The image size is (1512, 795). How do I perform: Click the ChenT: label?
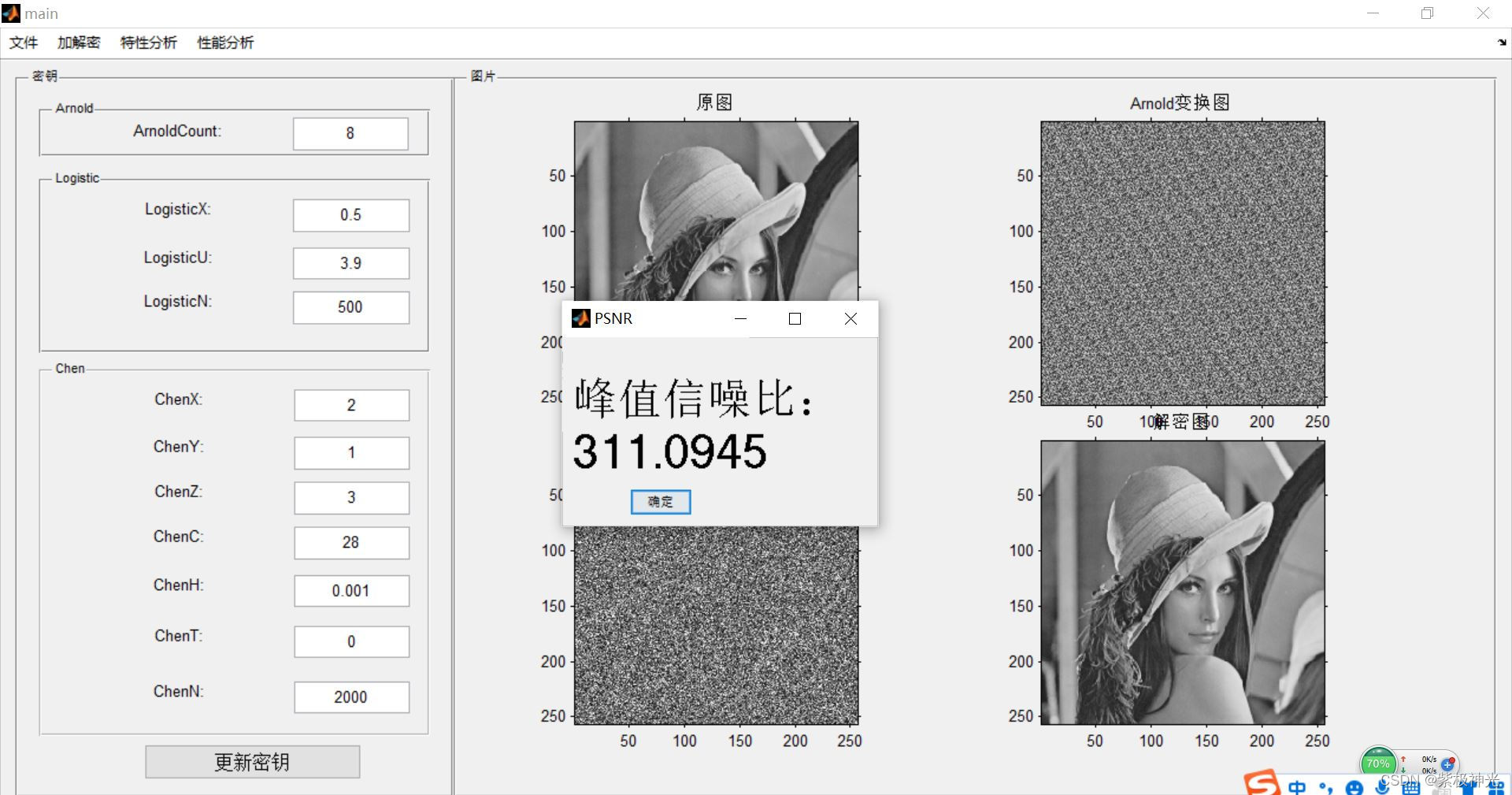[179, 636]
